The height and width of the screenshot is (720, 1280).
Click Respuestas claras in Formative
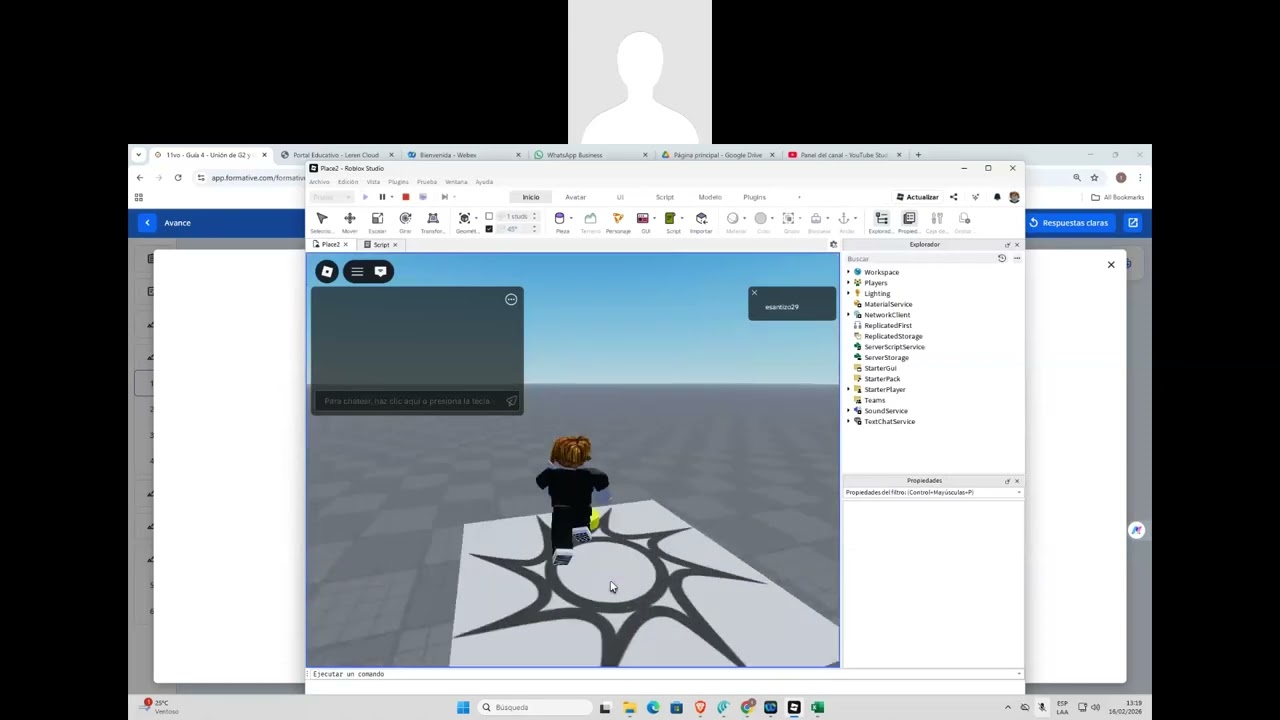(x=1069, y=223)
